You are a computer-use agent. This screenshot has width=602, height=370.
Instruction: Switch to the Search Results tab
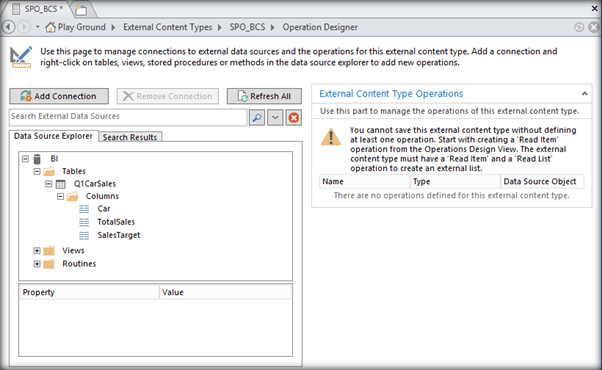(130, 137)
